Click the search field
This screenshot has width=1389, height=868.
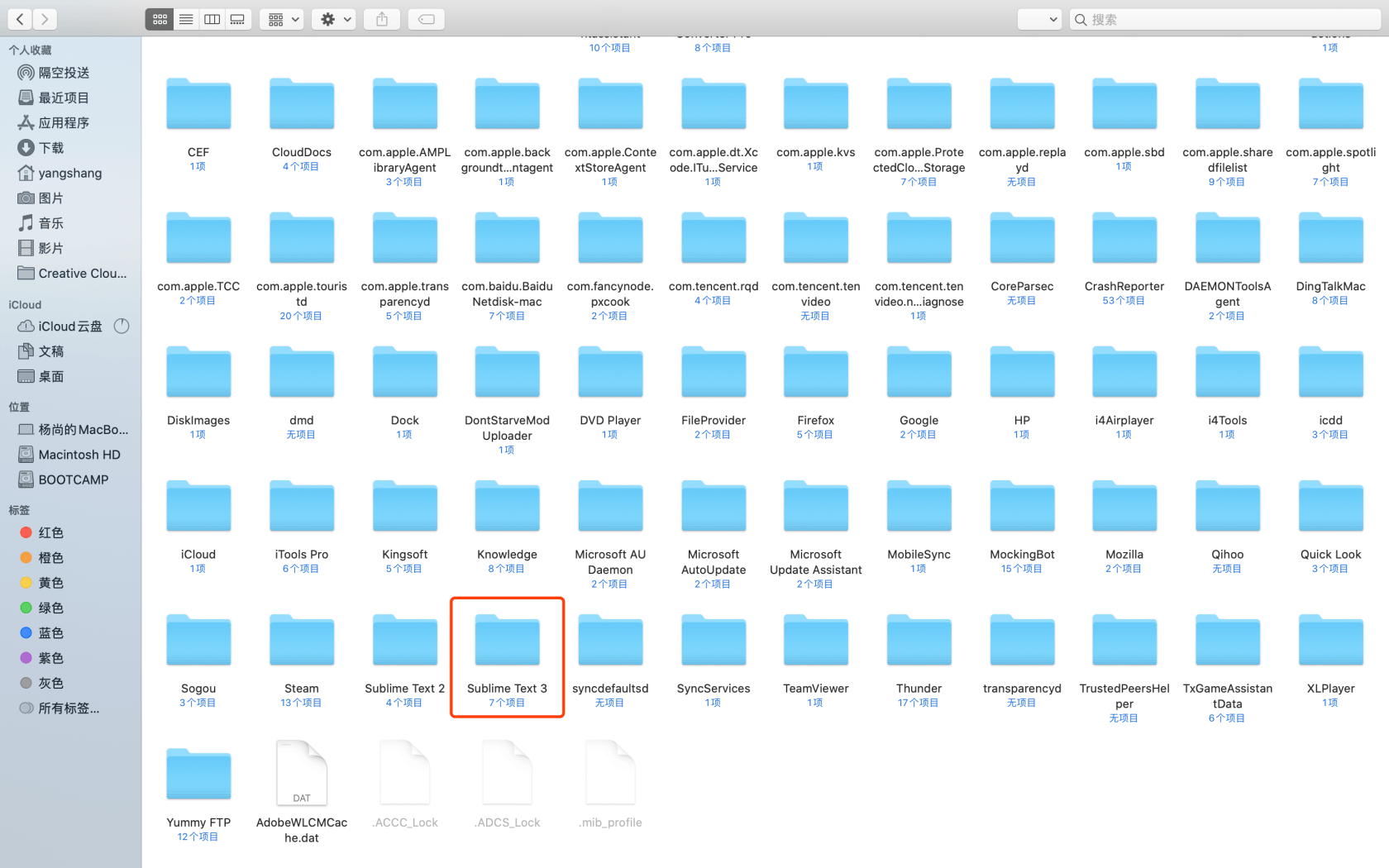1225,19
